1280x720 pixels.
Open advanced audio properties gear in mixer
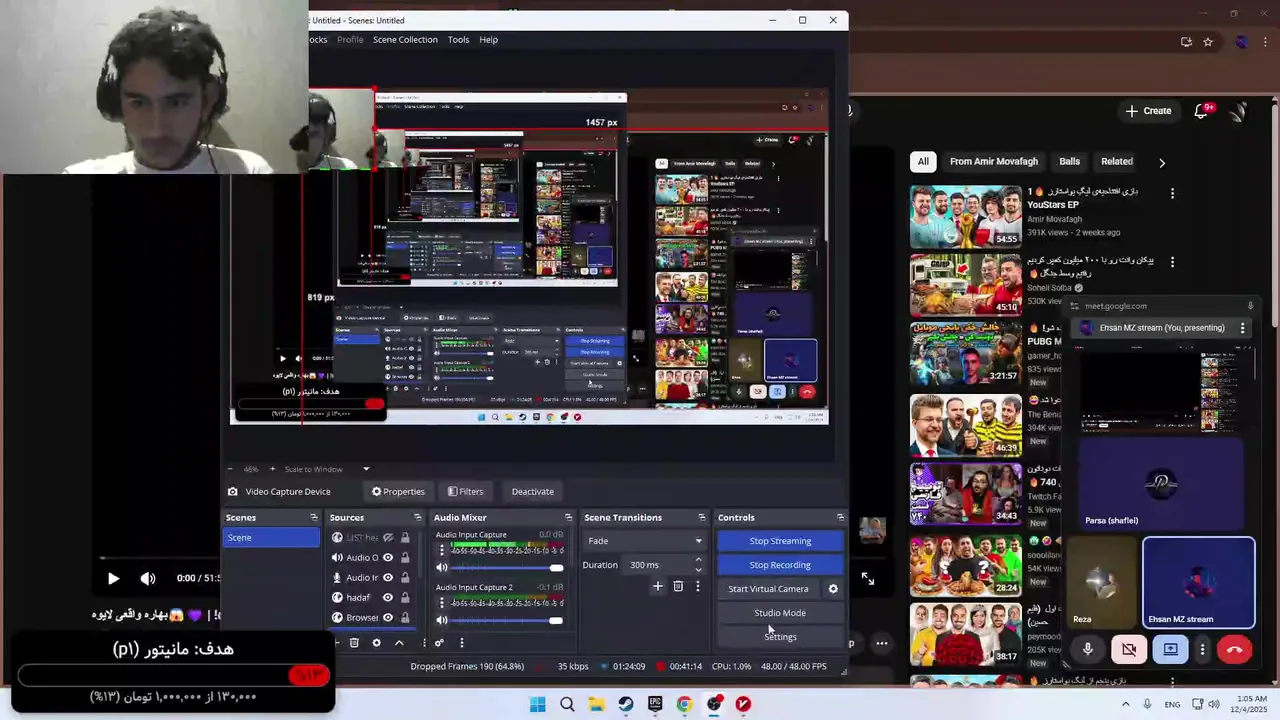pos(439,643)
